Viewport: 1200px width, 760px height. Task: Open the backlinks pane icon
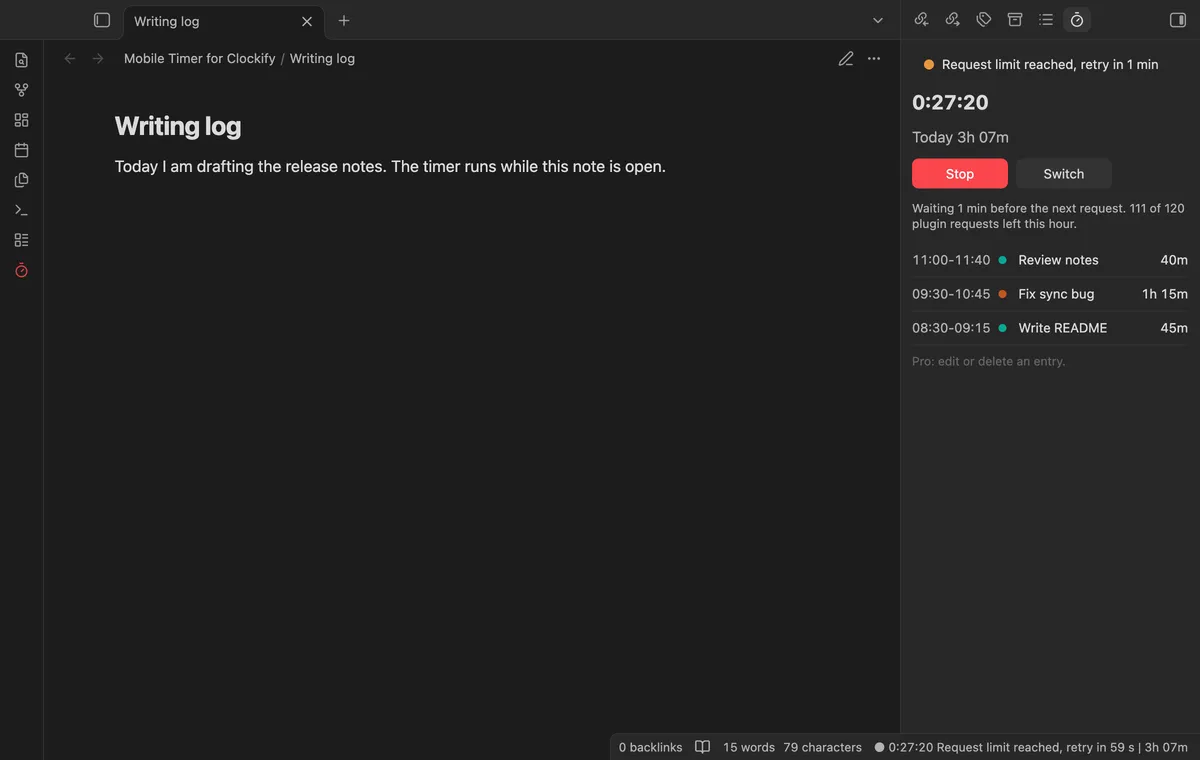tap(922, 20)
